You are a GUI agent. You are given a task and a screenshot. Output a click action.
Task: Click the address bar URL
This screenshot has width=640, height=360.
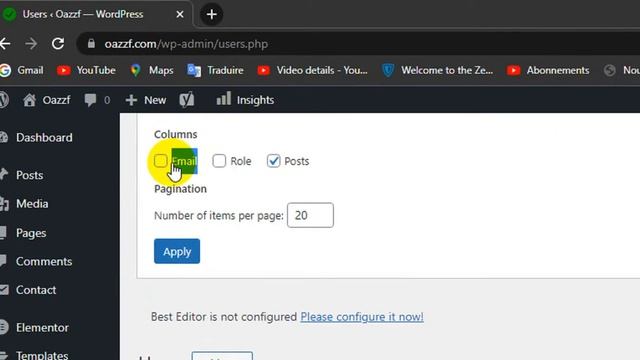[x=186, y=44]
